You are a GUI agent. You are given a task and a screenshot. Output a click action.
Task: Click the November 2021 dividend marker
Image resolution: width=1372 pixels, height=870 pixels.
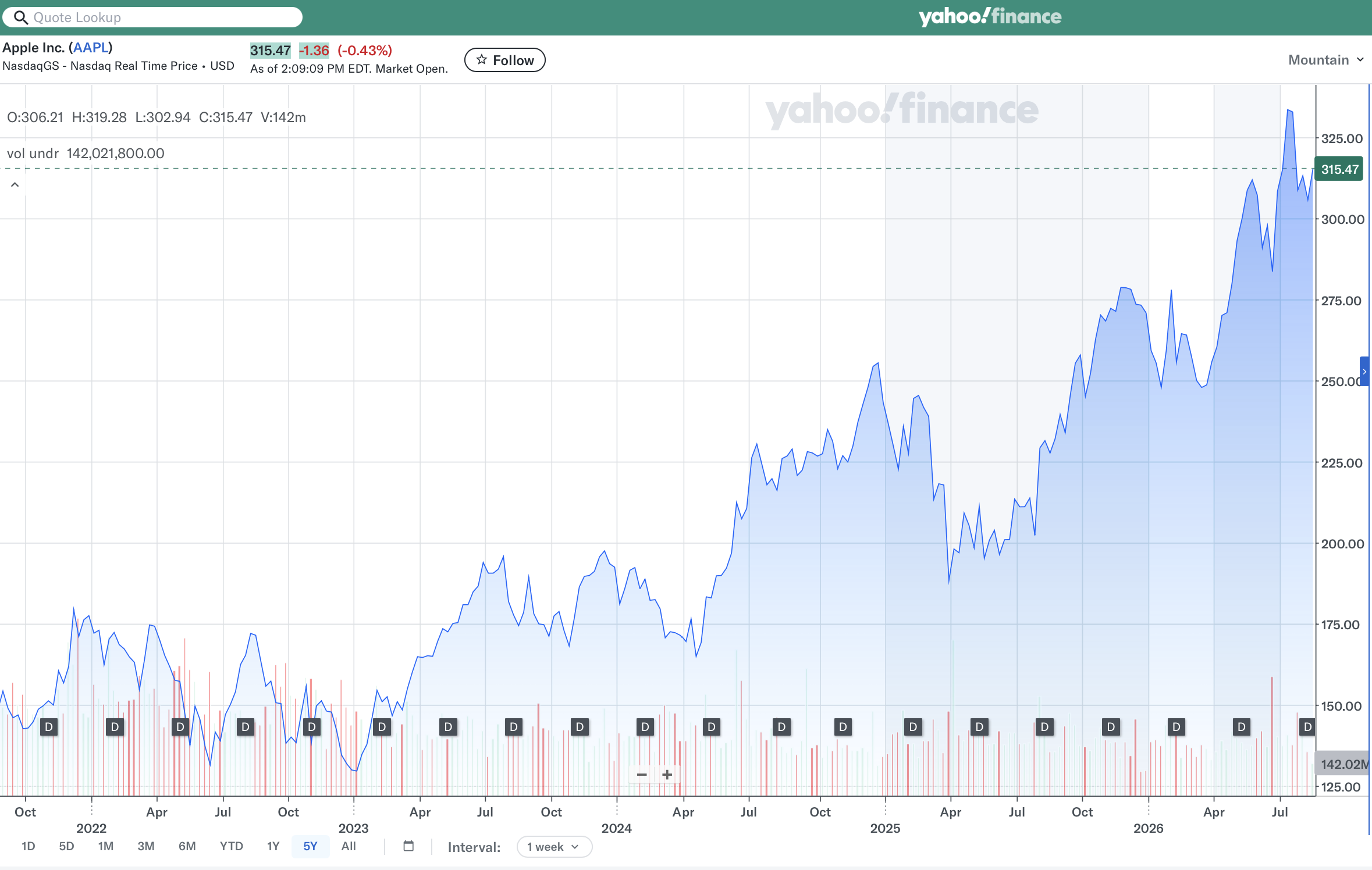pyautogui.click(x=49, y=726)
